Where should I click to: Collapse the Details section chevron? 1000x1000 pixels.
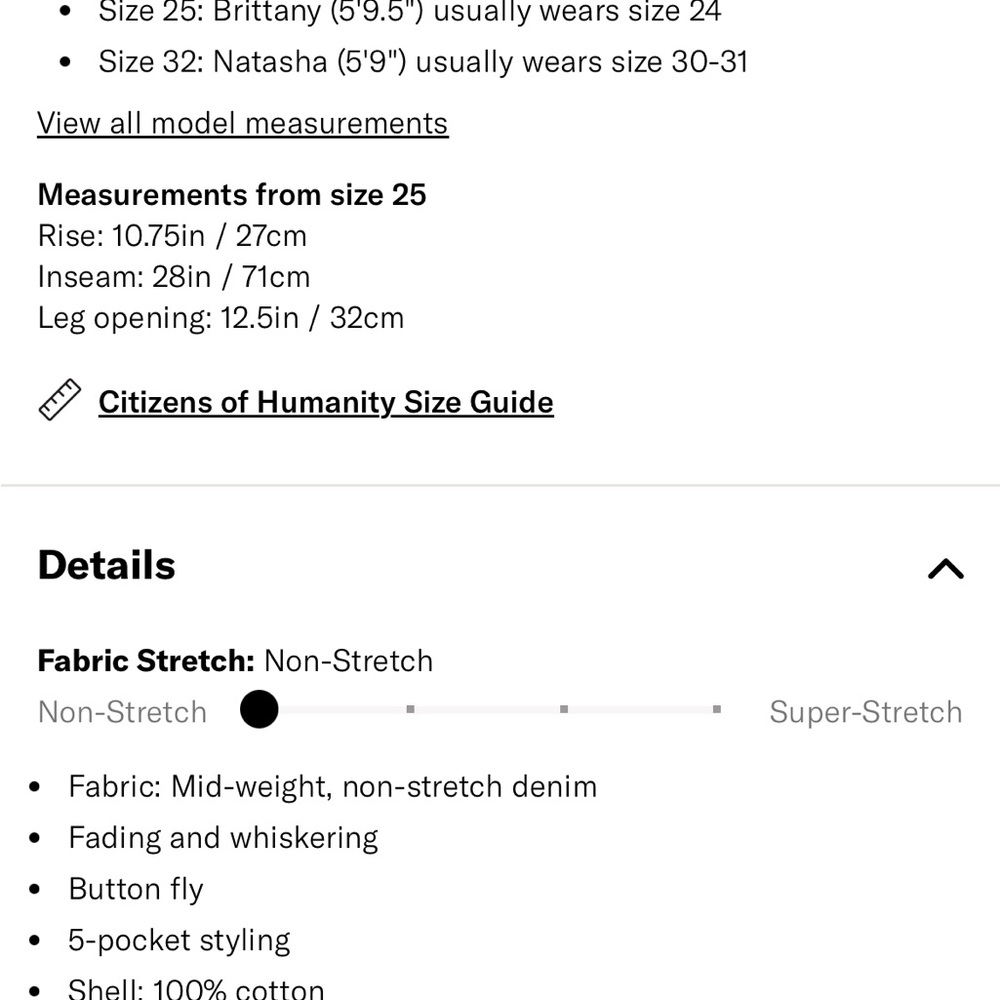pos(946,568)
